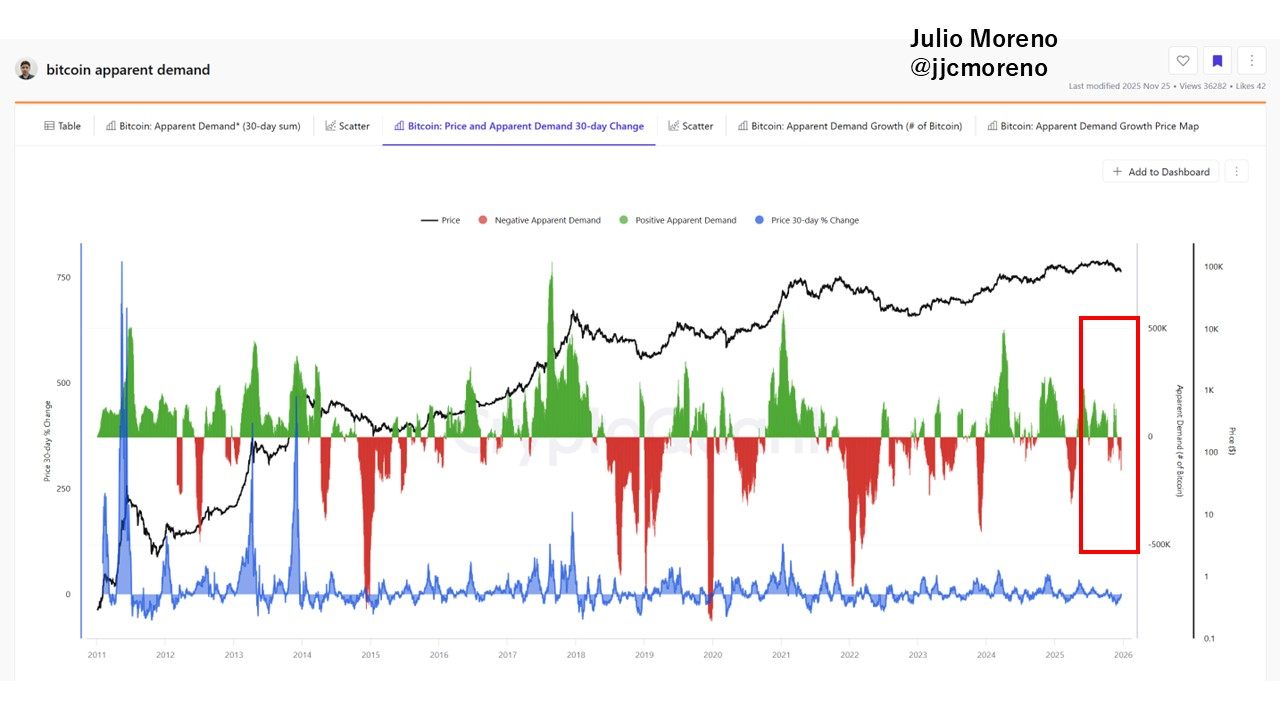Open Apparent Demand Growth Price Map tab
The width and height of the screenshot is (1280, 720).
[1093, 126]
